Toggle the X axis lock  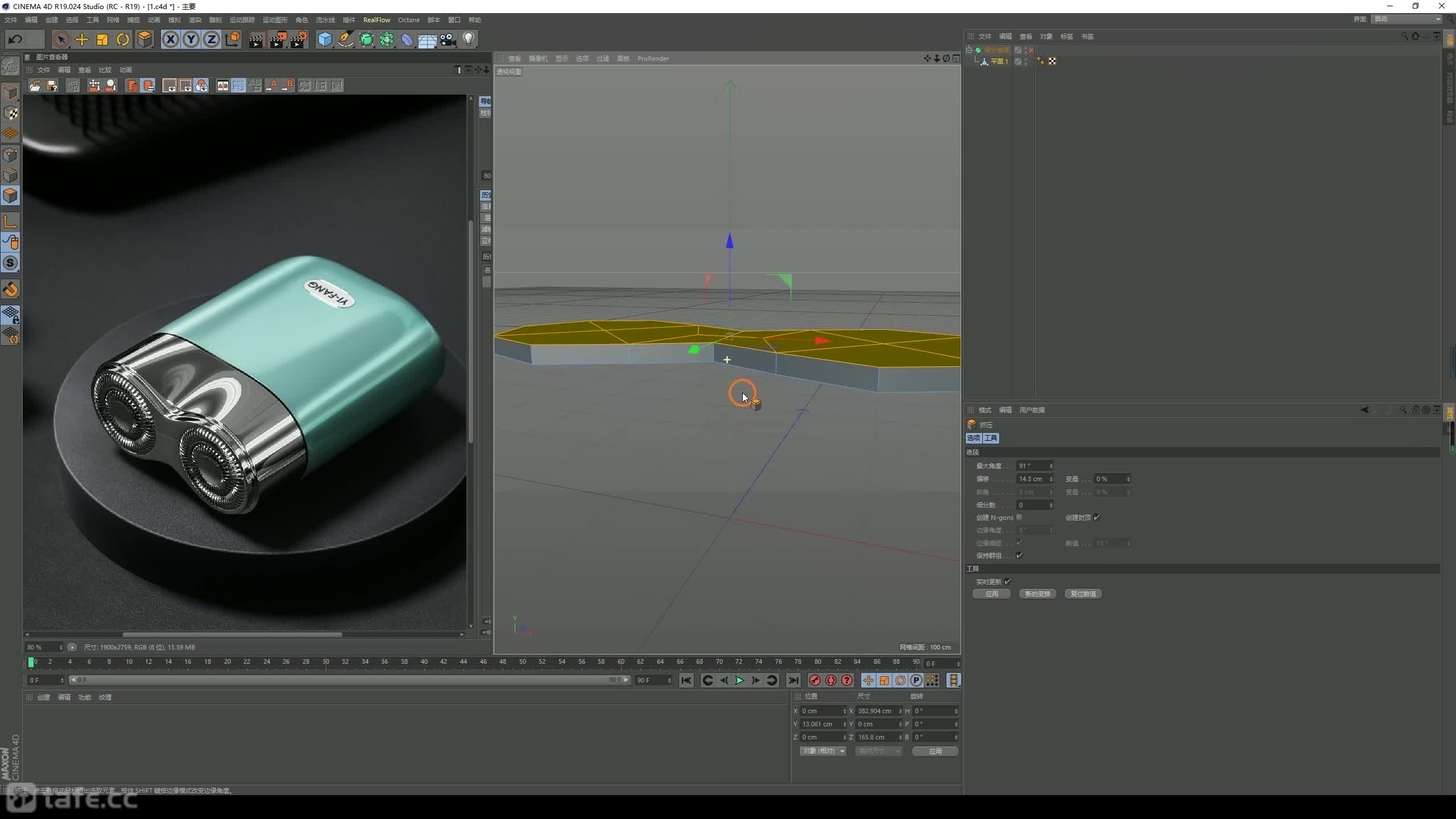(x=171, y=39)
